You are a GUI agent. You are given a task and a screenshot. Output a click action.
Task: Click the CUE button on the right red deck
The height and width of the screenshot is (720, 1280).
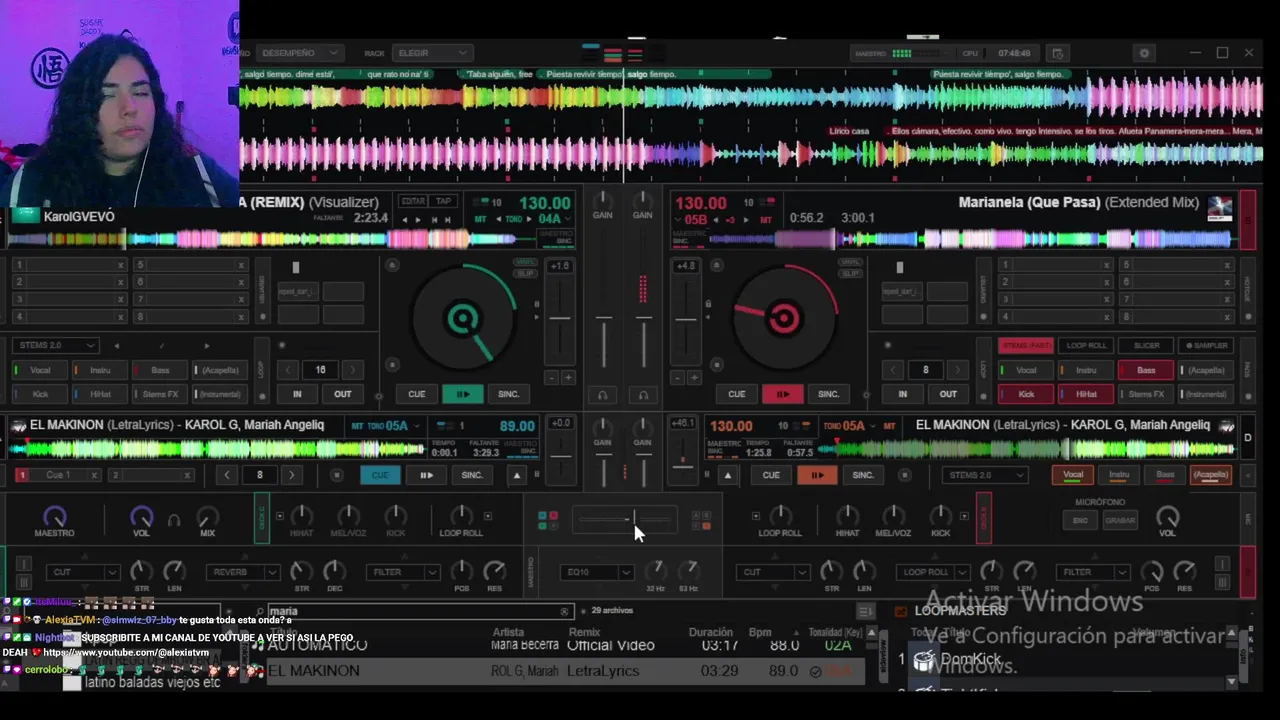[736, 394]
